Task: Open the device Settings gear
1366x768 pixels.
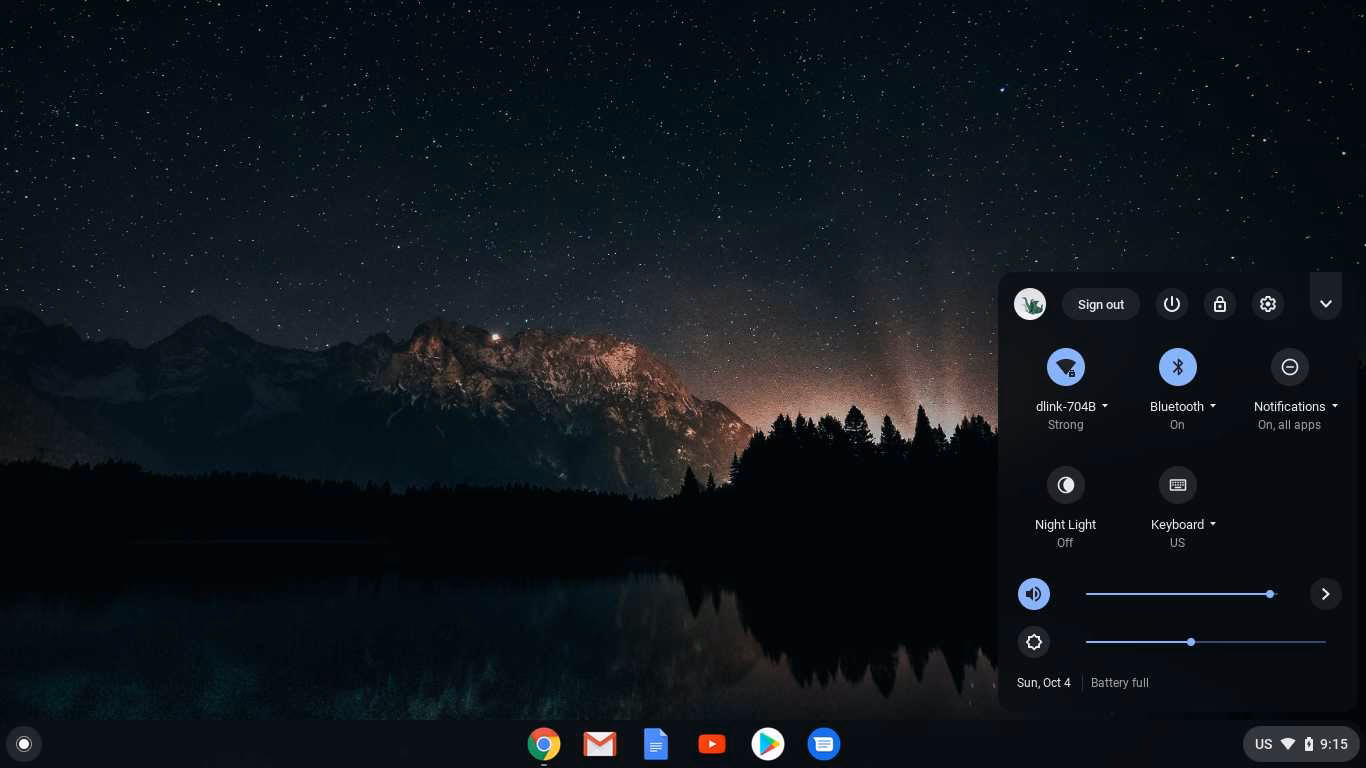Action: click(x=1267, y=304)
